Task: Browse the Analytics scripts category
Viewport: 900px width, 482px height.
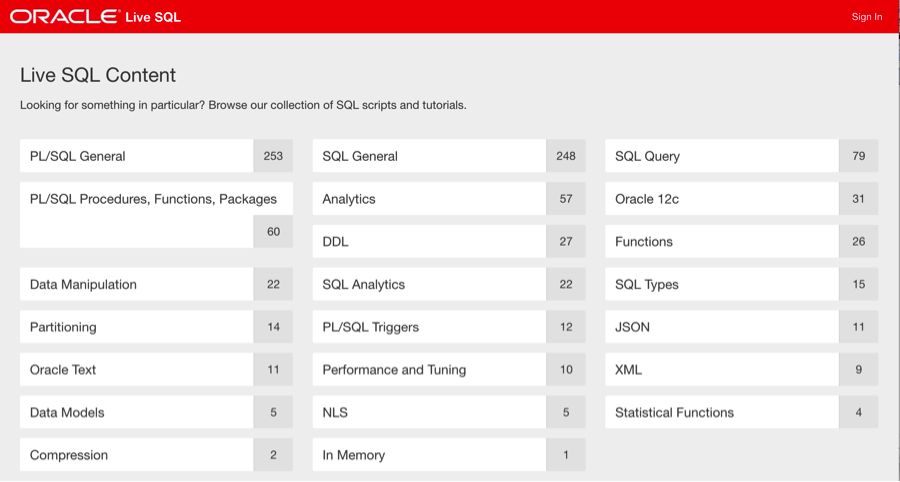Action: click(429, 199)
